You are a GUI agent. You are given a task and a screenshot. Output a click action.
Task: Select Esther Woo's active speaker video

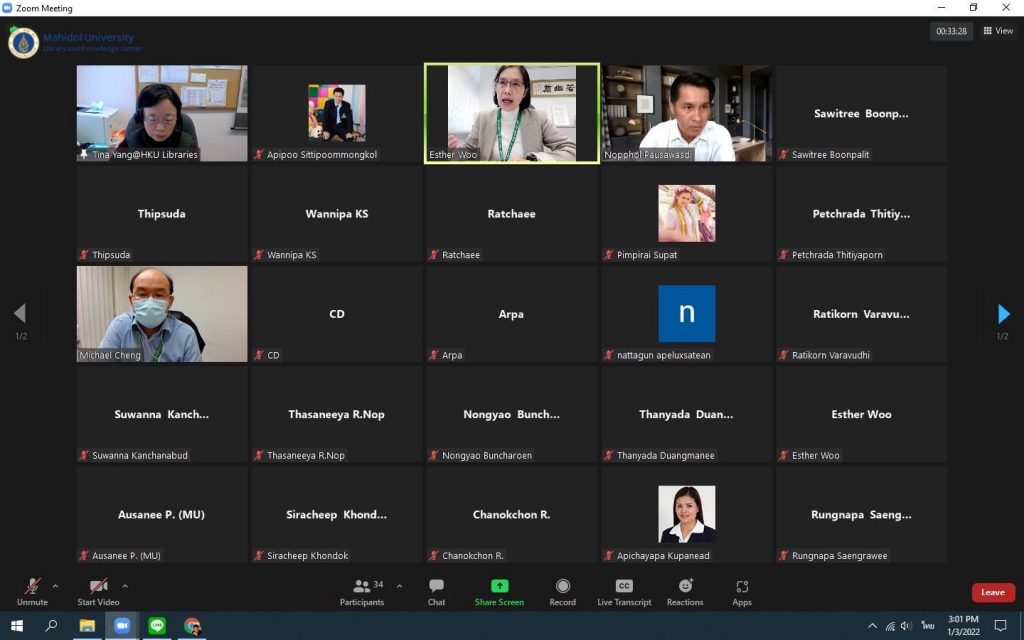tap(511, 113)
